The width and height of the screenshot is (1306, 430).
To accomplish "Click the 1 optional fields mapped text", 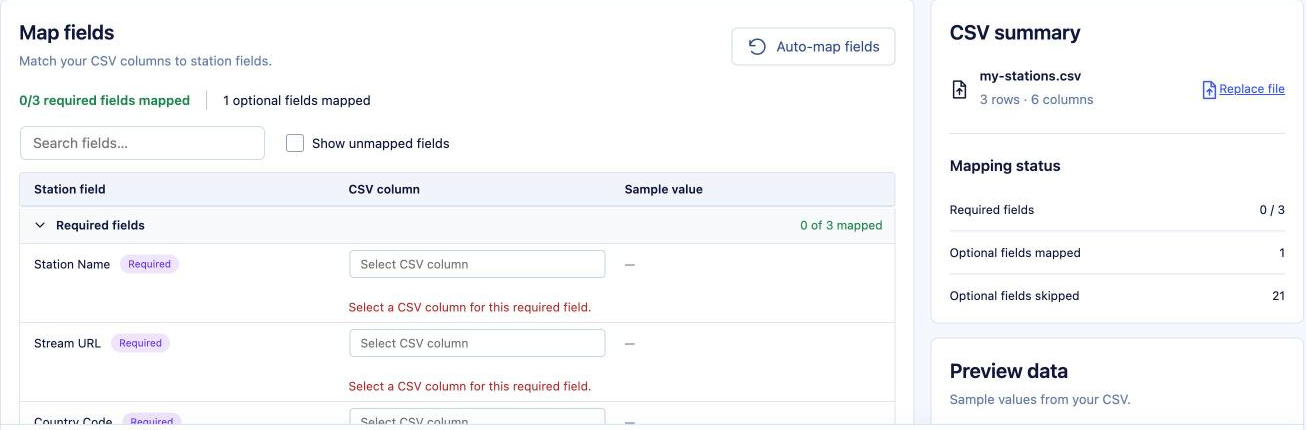I will 297,100.
